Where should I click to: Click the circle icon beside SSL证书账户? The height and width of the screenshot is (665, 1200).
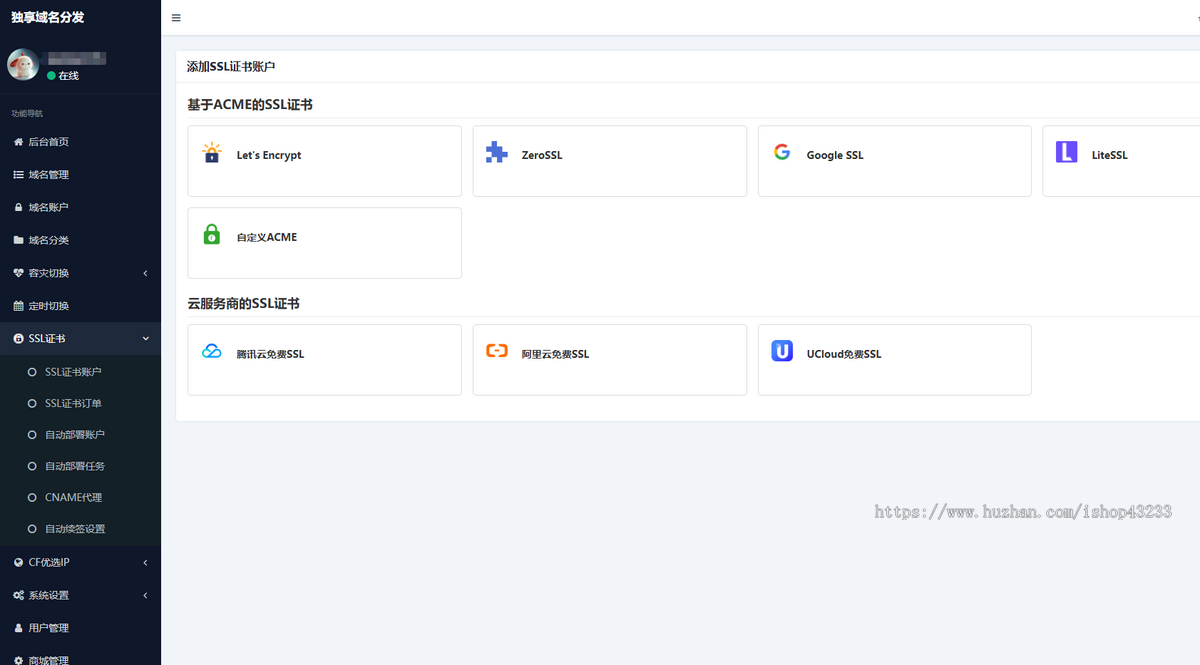32,372
